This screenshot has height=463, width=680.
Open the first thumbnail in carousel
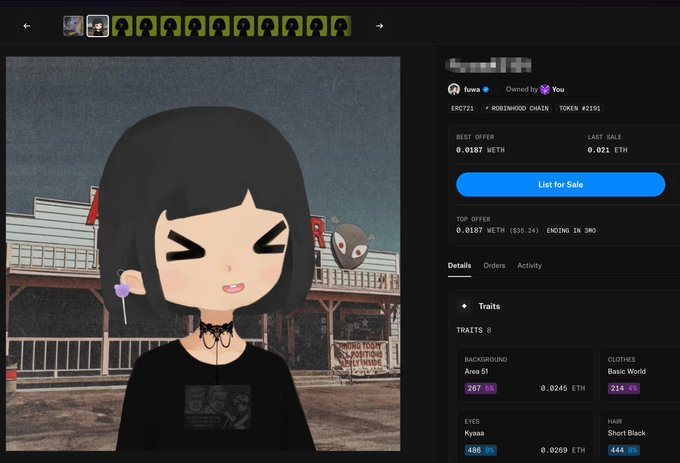click(x=73, y=26)
